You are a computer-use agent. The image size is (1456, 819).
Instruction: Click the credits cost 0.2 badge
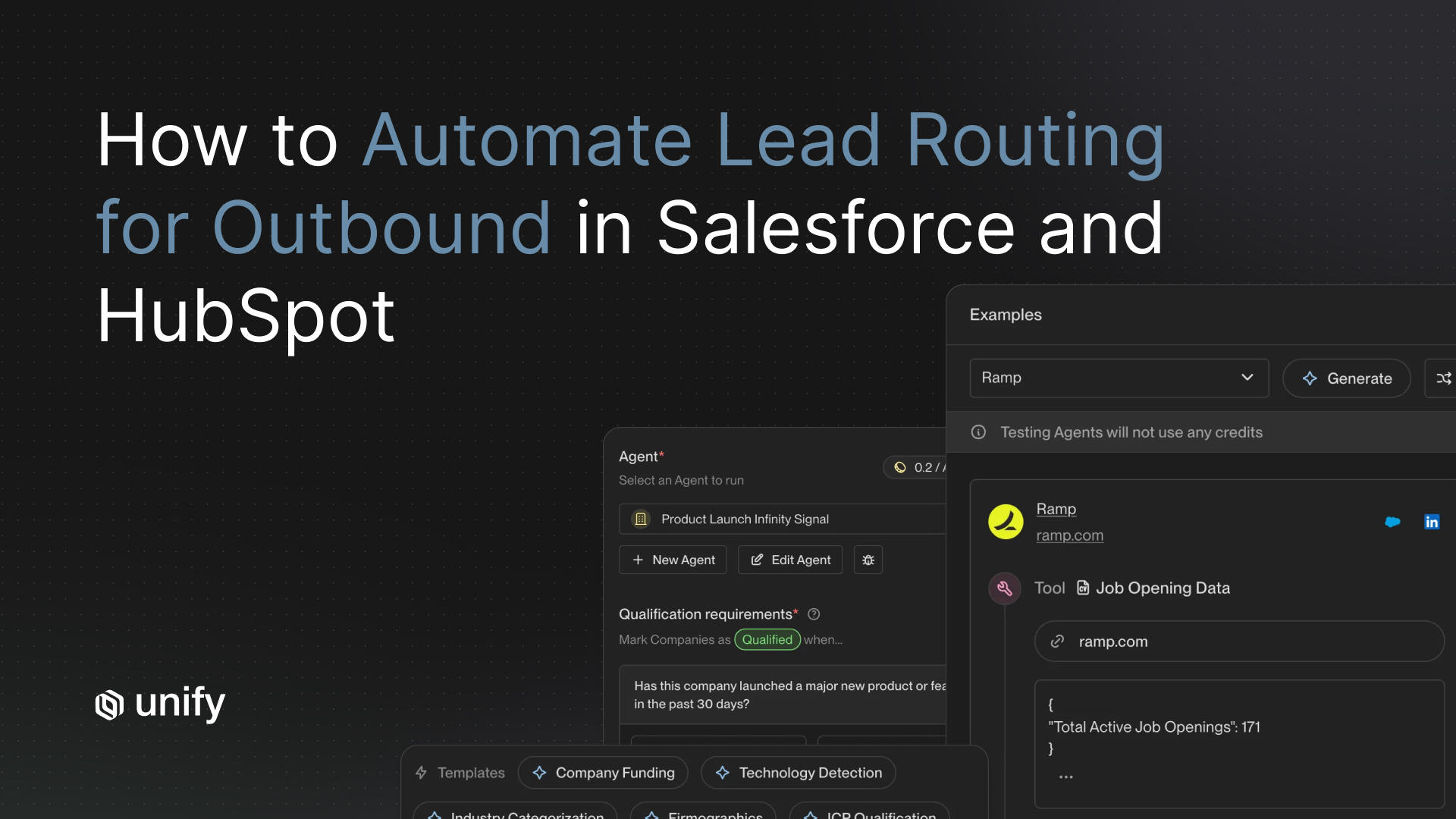pos(915,467)
